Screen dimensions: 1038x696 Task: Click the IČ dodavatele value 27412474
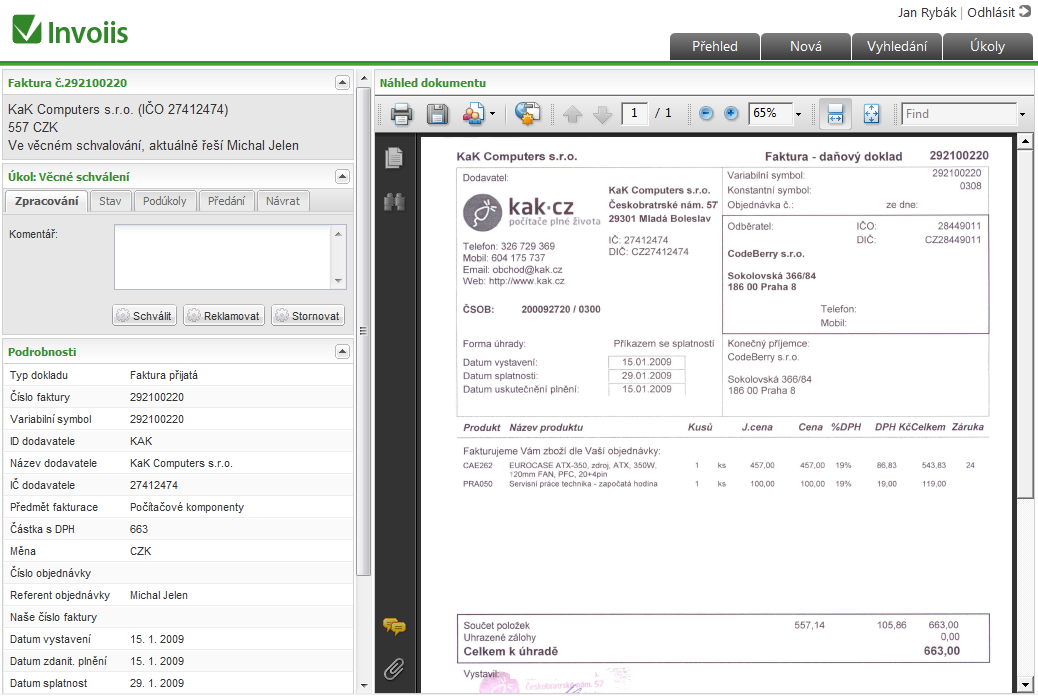coord(154,485)
